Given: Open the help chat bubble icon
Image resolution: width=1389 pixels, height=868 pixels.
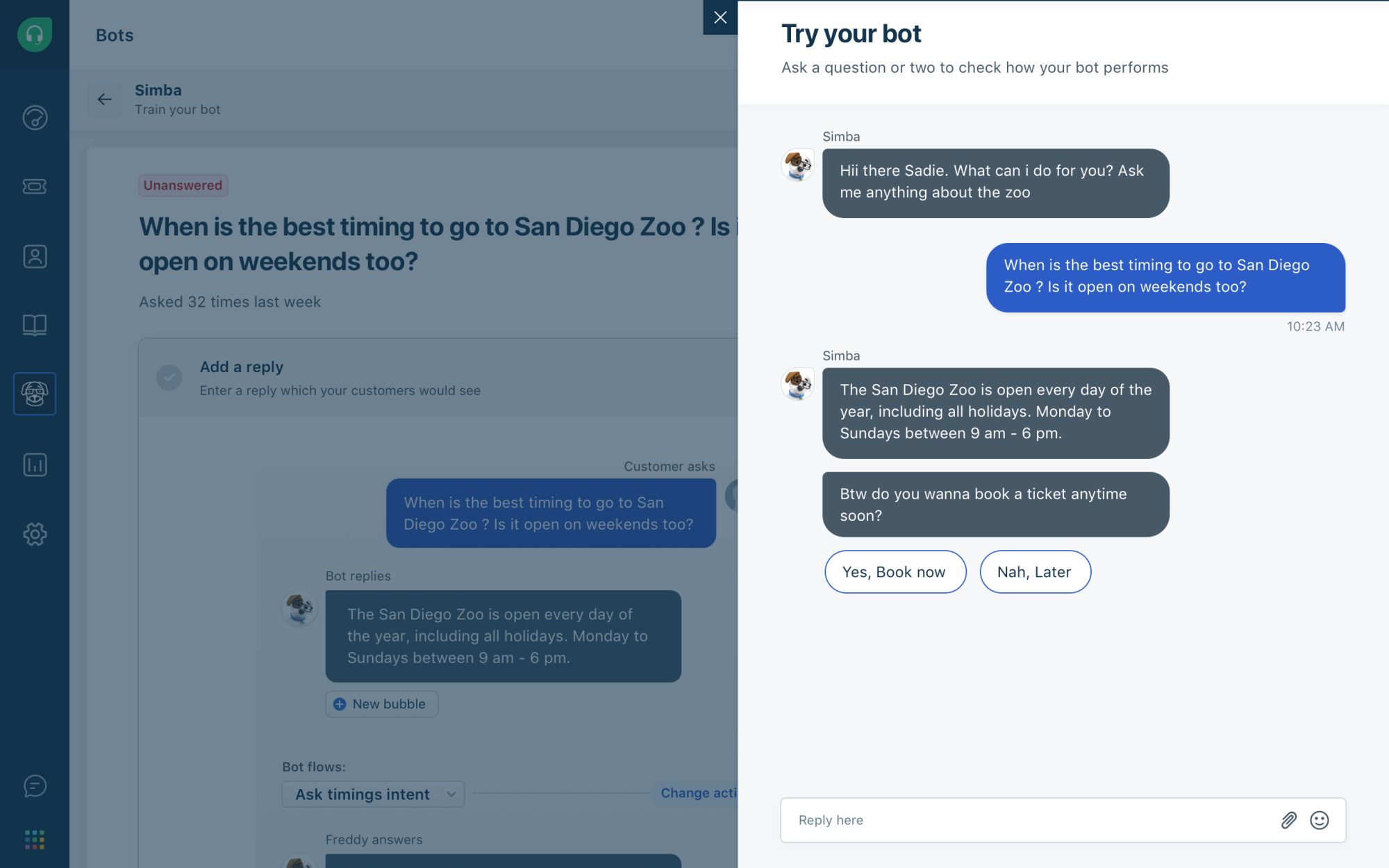Looking at the screenshot, I should pyautogui.click(x=34, y=786).
